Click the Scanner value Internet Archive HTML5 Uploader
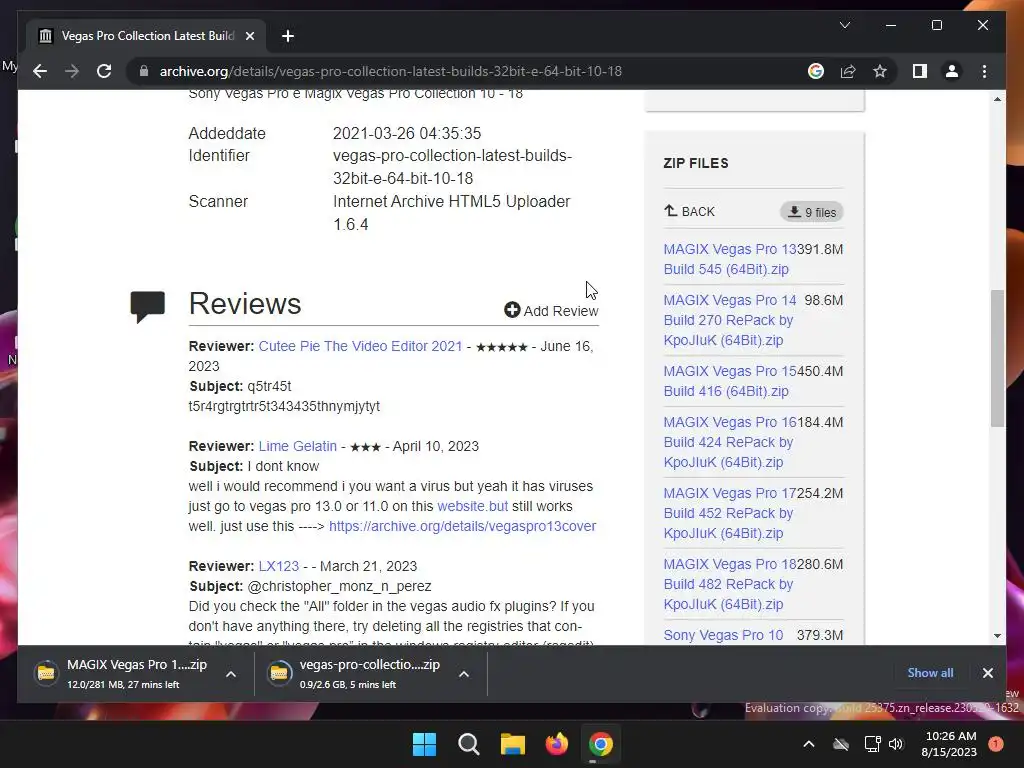The width and height of the screenshot is (1024, 768). click(451, 213)
